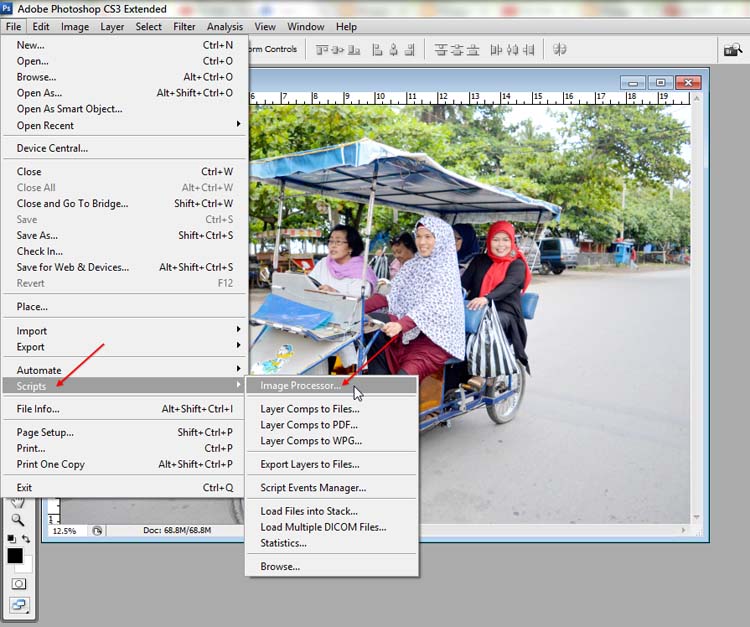This screenshot has width=750, height=627.
Task: Click document window vertical scrollbar
Action: [696, 308]
